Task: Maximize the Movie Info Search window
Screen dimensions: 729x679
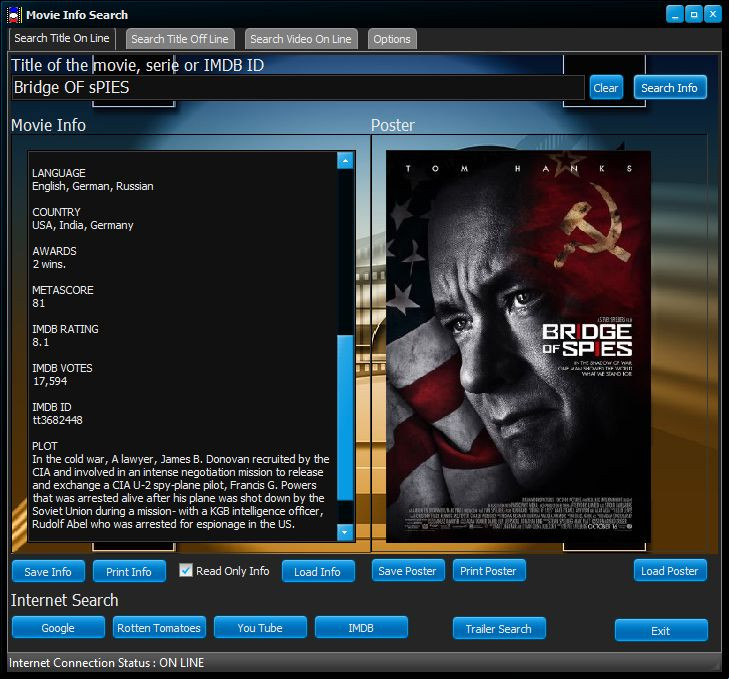Action: 694,14
